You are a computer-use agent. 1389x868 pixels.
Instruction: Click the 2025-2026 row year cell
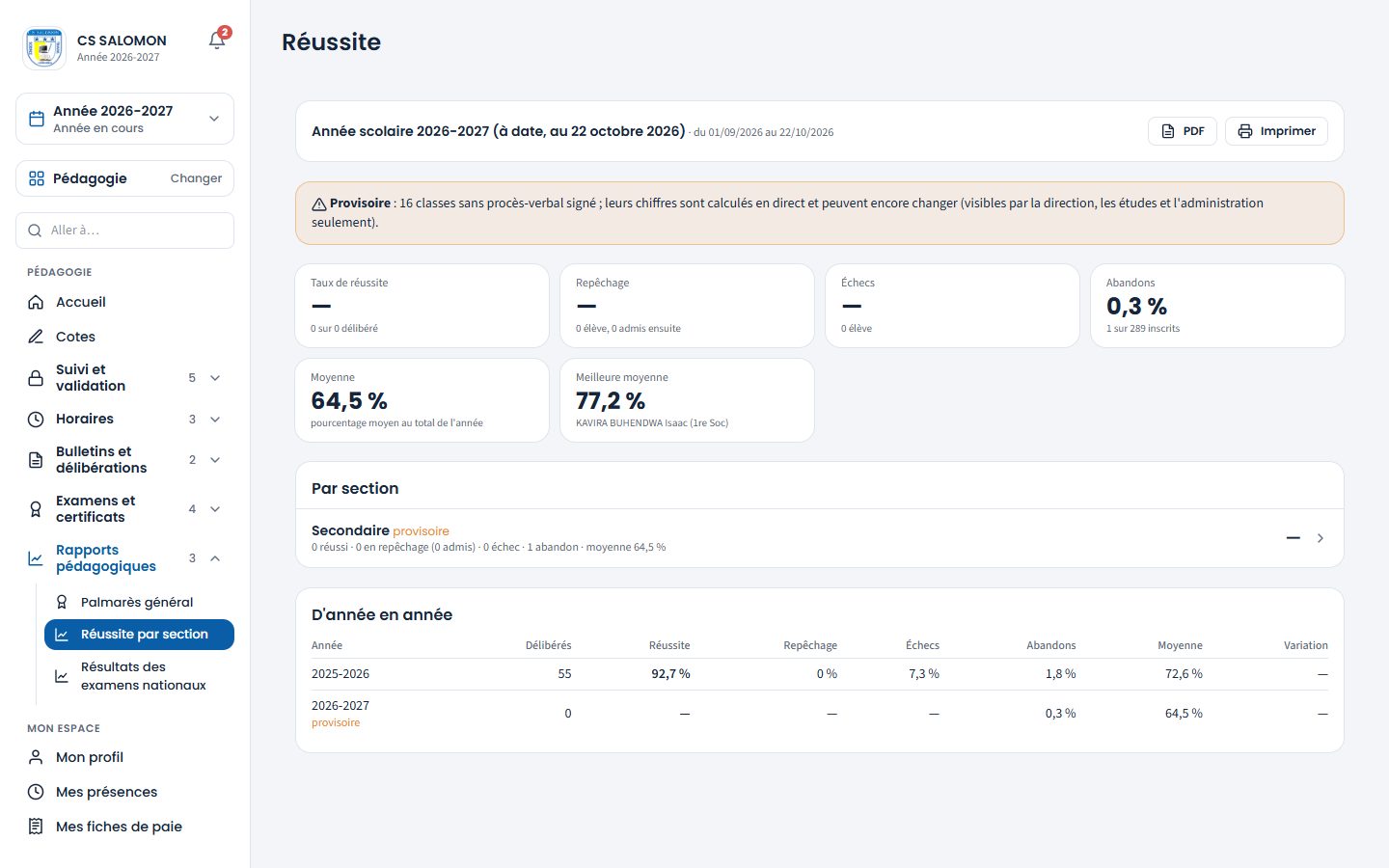[340, 674]
